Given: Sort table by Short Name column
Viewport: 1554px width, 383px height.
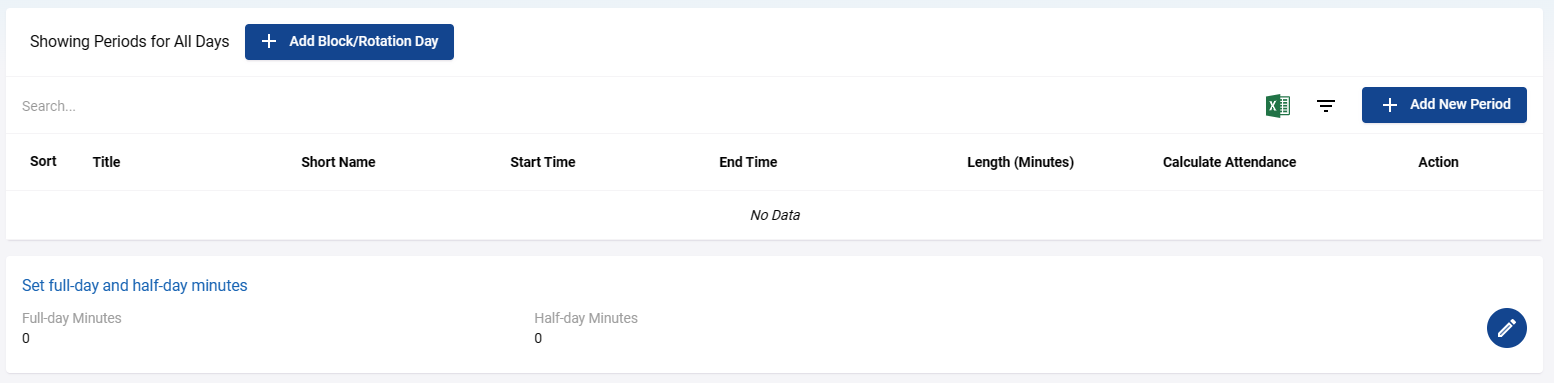Looking at the screenshot, I should coord(338,162).
